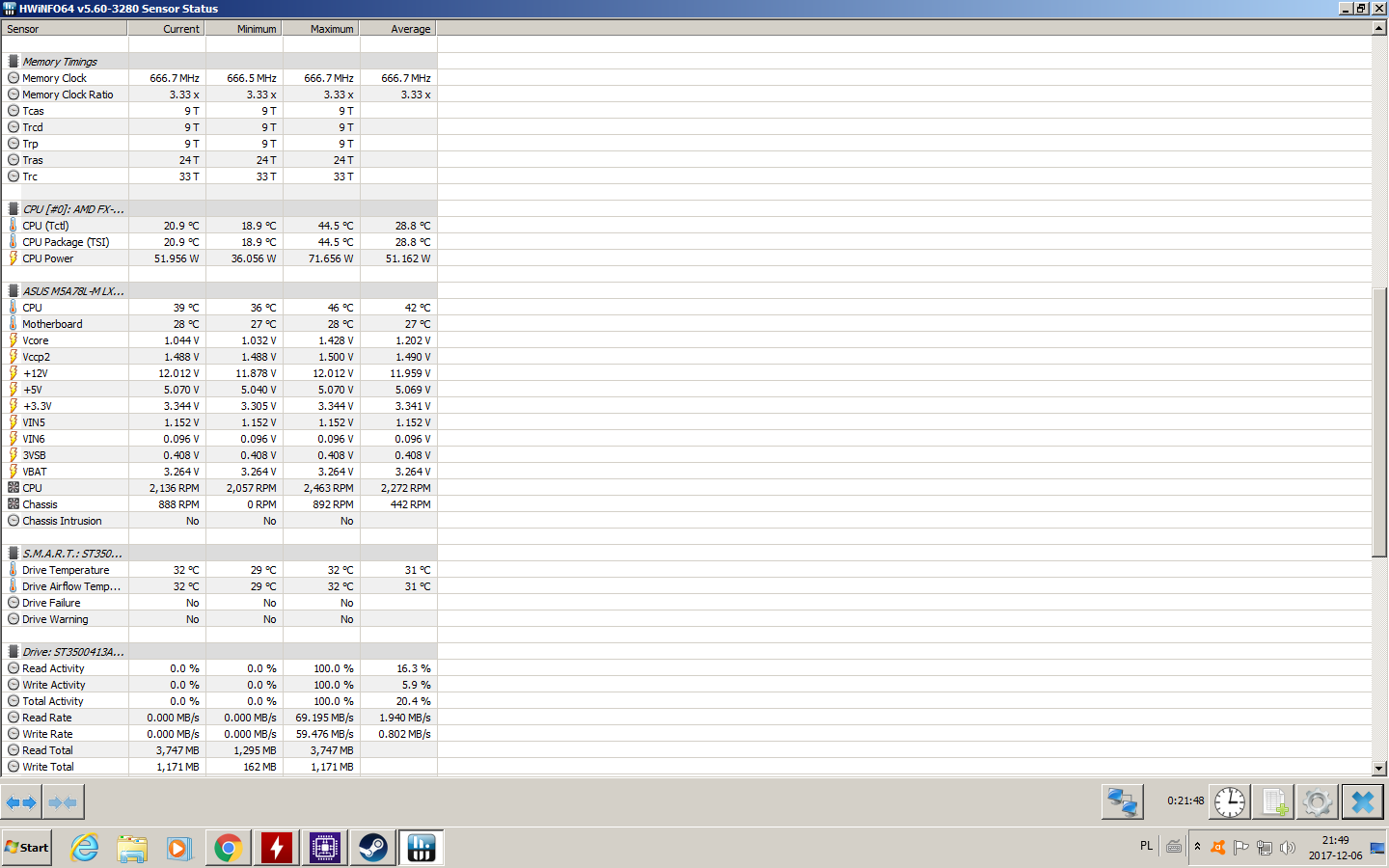Open the network remote monitoring button

[x=1123, y=801]
